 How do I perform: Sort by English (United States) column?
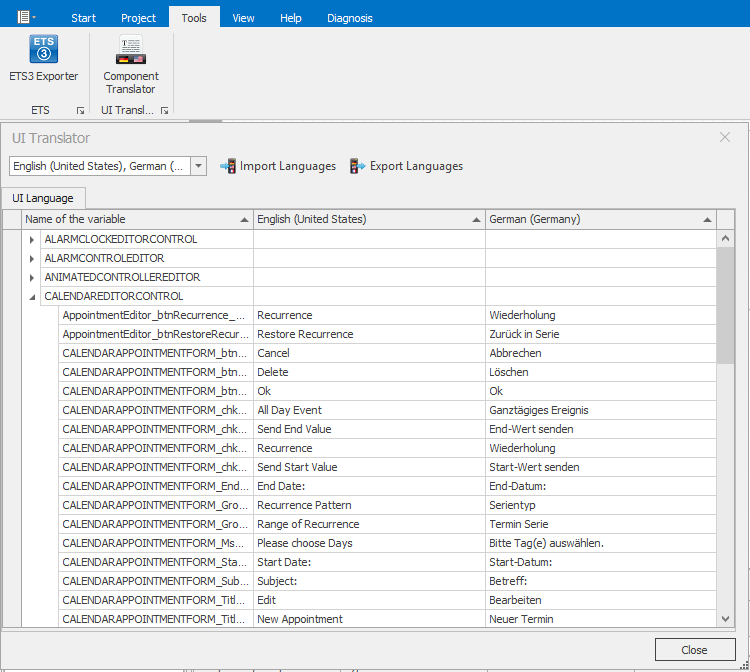369,219
